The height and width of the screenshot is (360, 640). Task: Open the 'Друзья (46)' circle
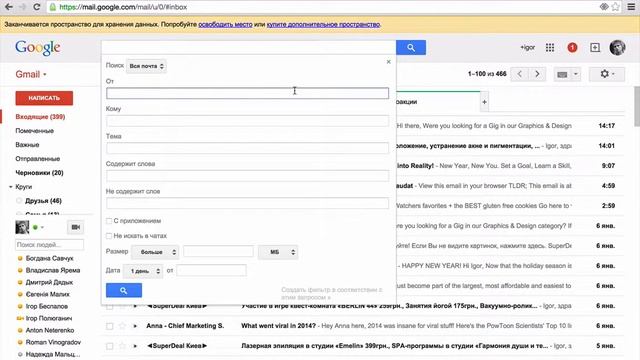point(43,201)
